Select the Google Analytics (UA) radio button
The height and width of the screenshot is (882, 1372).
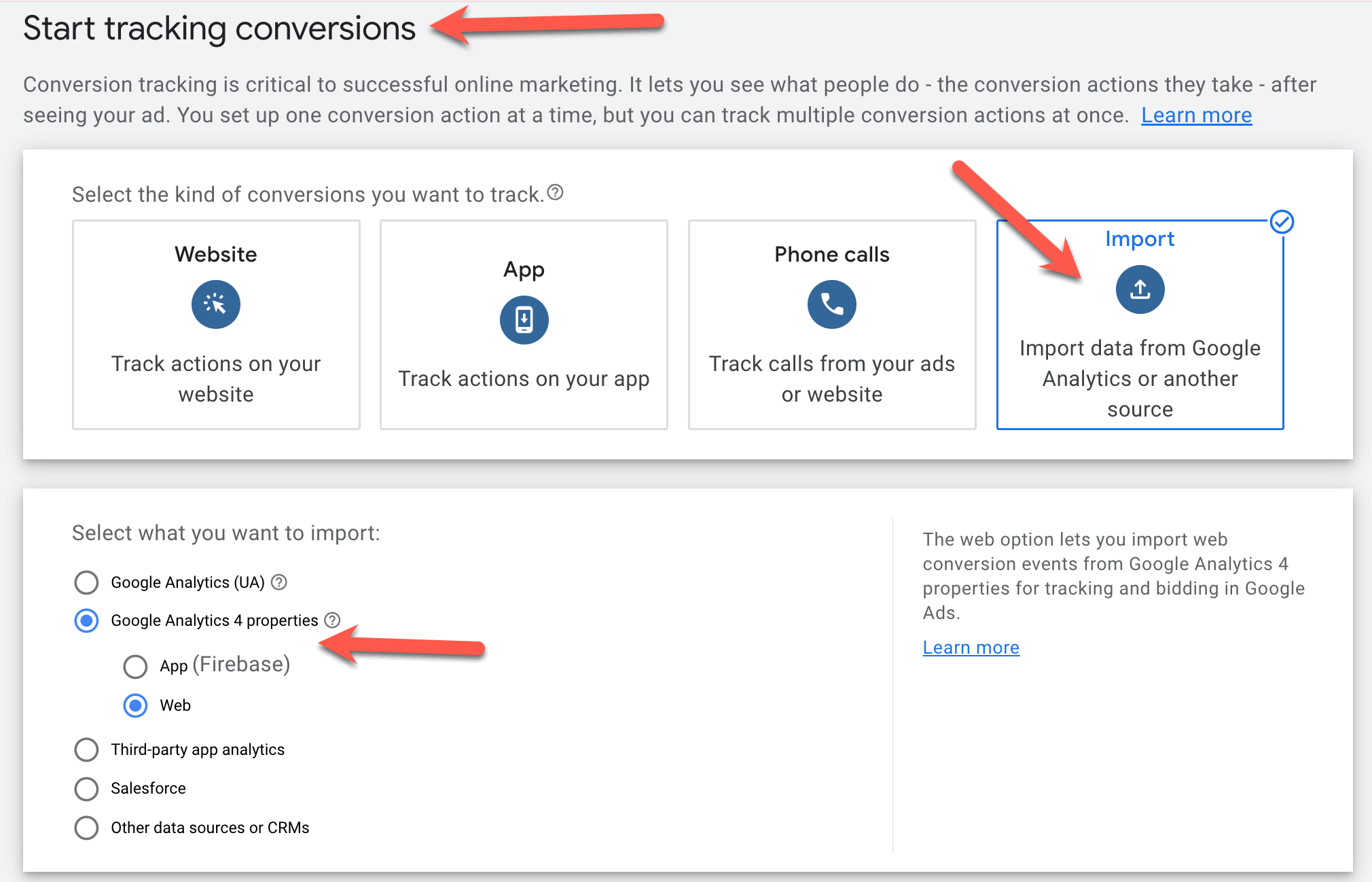pos(86,582)
